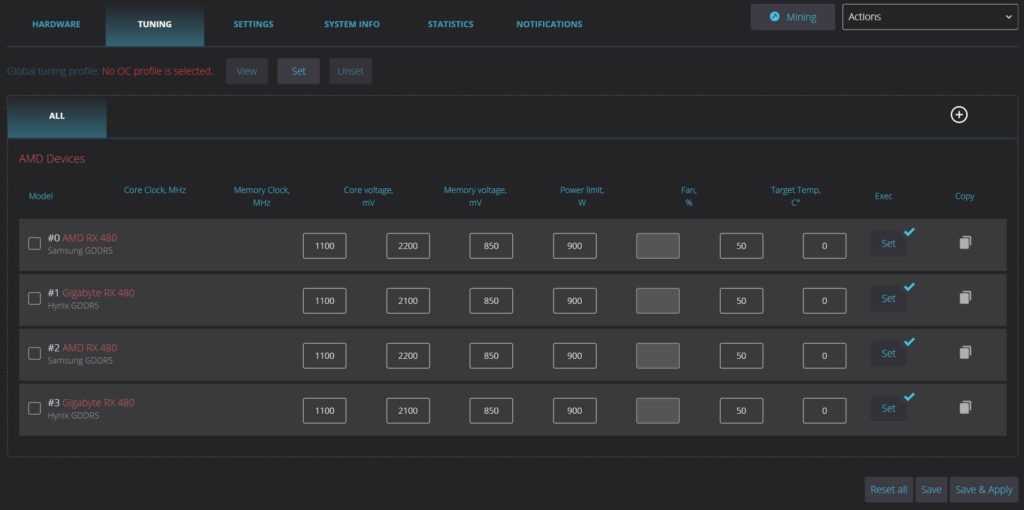Copy settings from device #3 row
1024x510 pixels.
(964, 407)
